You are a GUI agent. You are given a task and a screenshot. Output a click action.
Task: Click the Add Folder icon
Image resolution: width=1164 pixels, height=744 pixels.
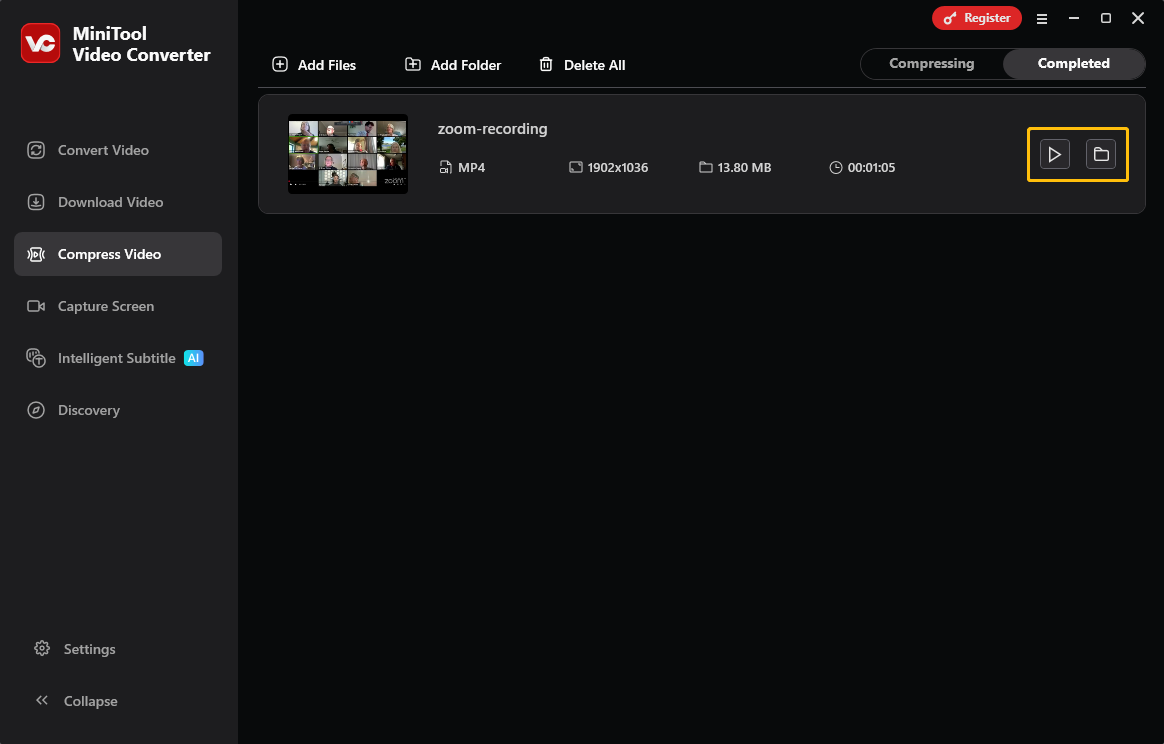pos(413,64)
